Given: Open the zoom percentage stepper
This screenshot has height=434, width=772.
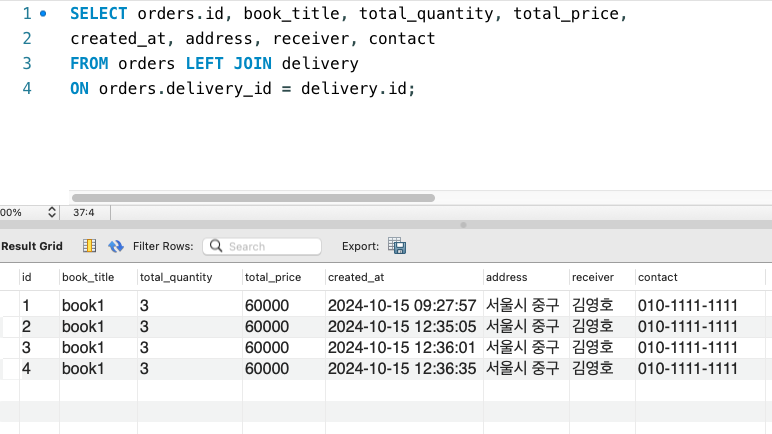Looking at the screenshot, I should click(52, 212).
